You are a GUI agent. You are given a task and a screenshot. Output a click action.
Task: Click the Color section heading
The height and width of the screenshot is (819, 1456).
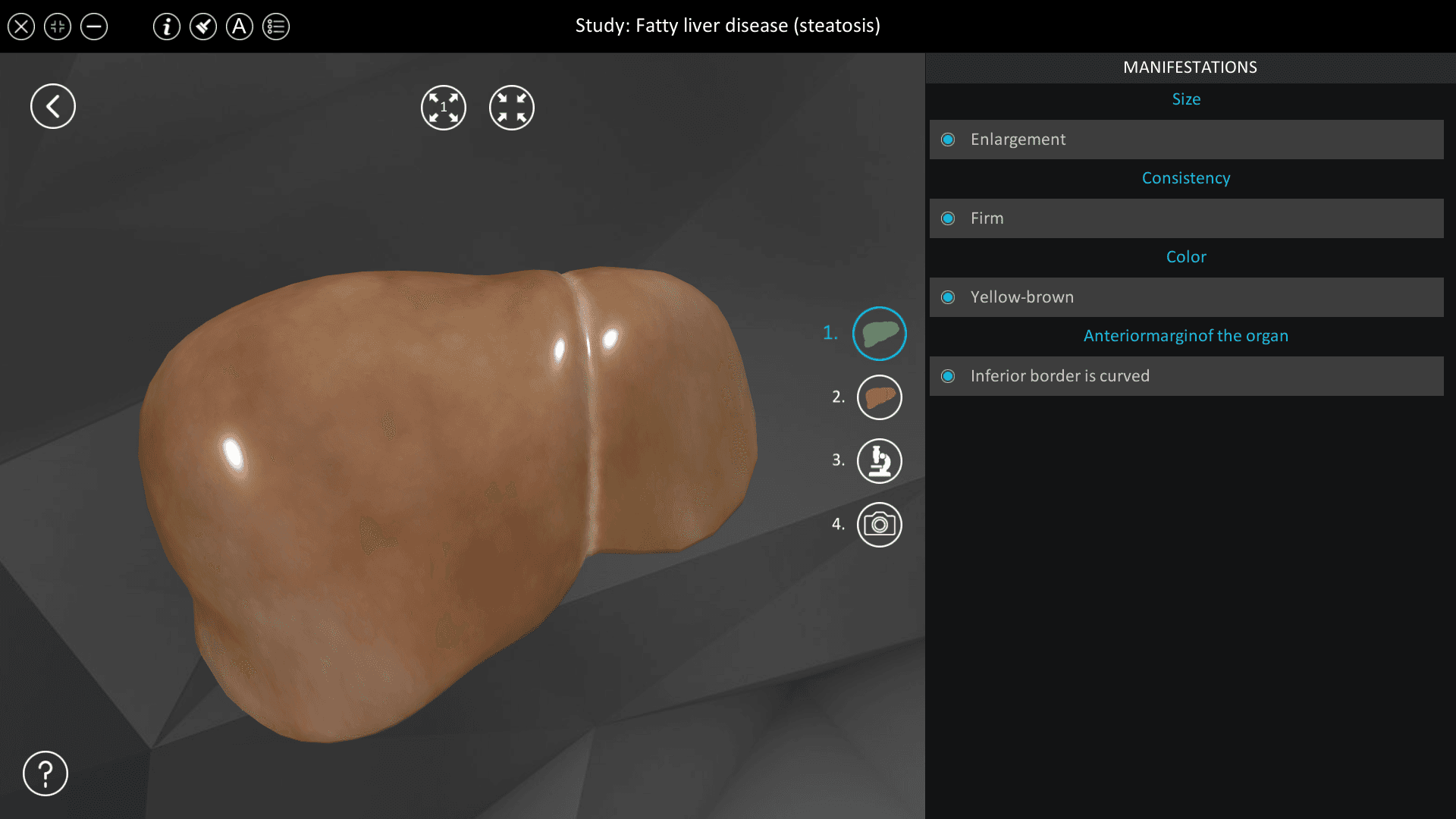click(1186, 257)
